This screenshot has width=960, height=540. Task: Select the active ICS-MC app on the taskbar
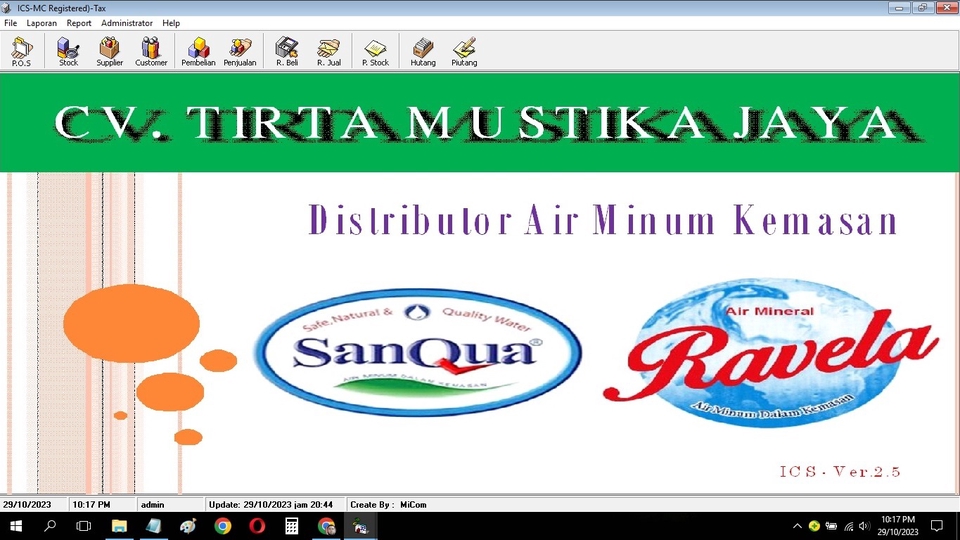coord(361,526)
